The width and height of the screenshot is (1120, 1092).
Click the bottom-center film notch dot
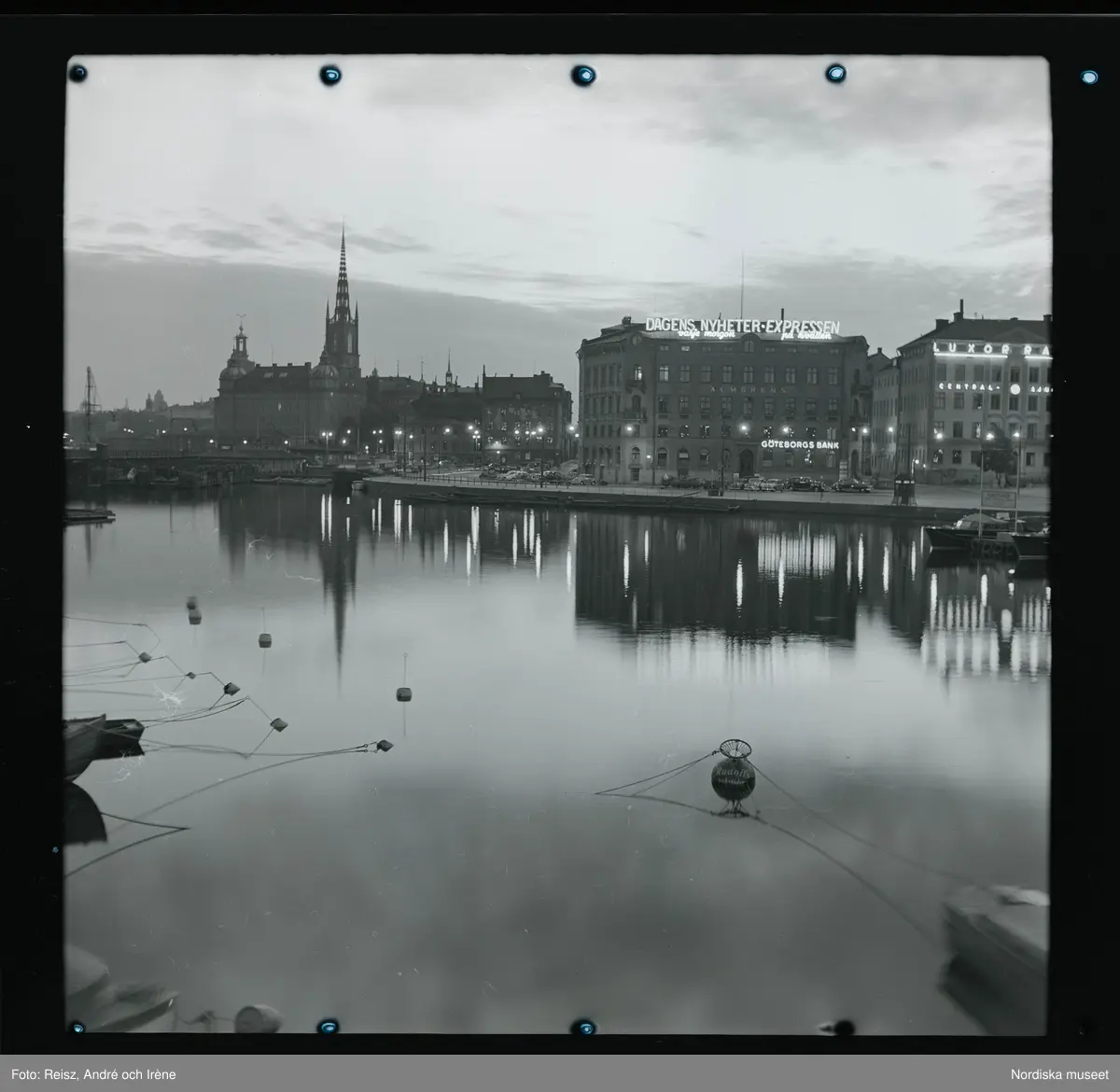pos(583,1026)
